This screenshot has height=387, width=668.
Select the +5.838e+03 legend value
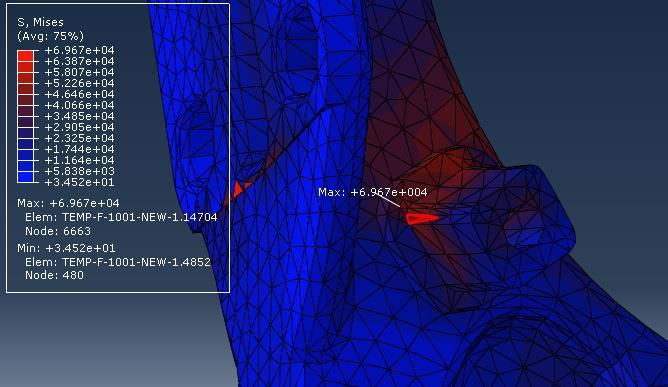pos(79,171)
